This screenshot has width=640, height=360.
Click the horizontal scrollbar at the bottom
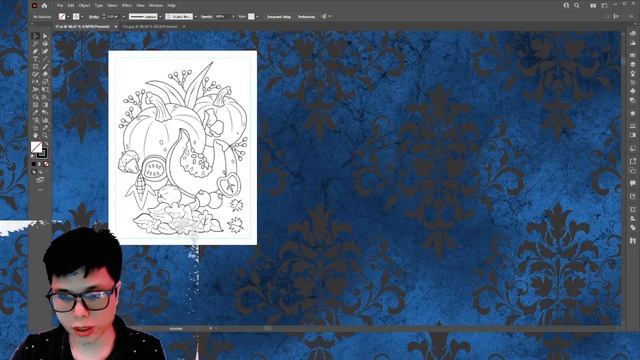coord(267,328)
